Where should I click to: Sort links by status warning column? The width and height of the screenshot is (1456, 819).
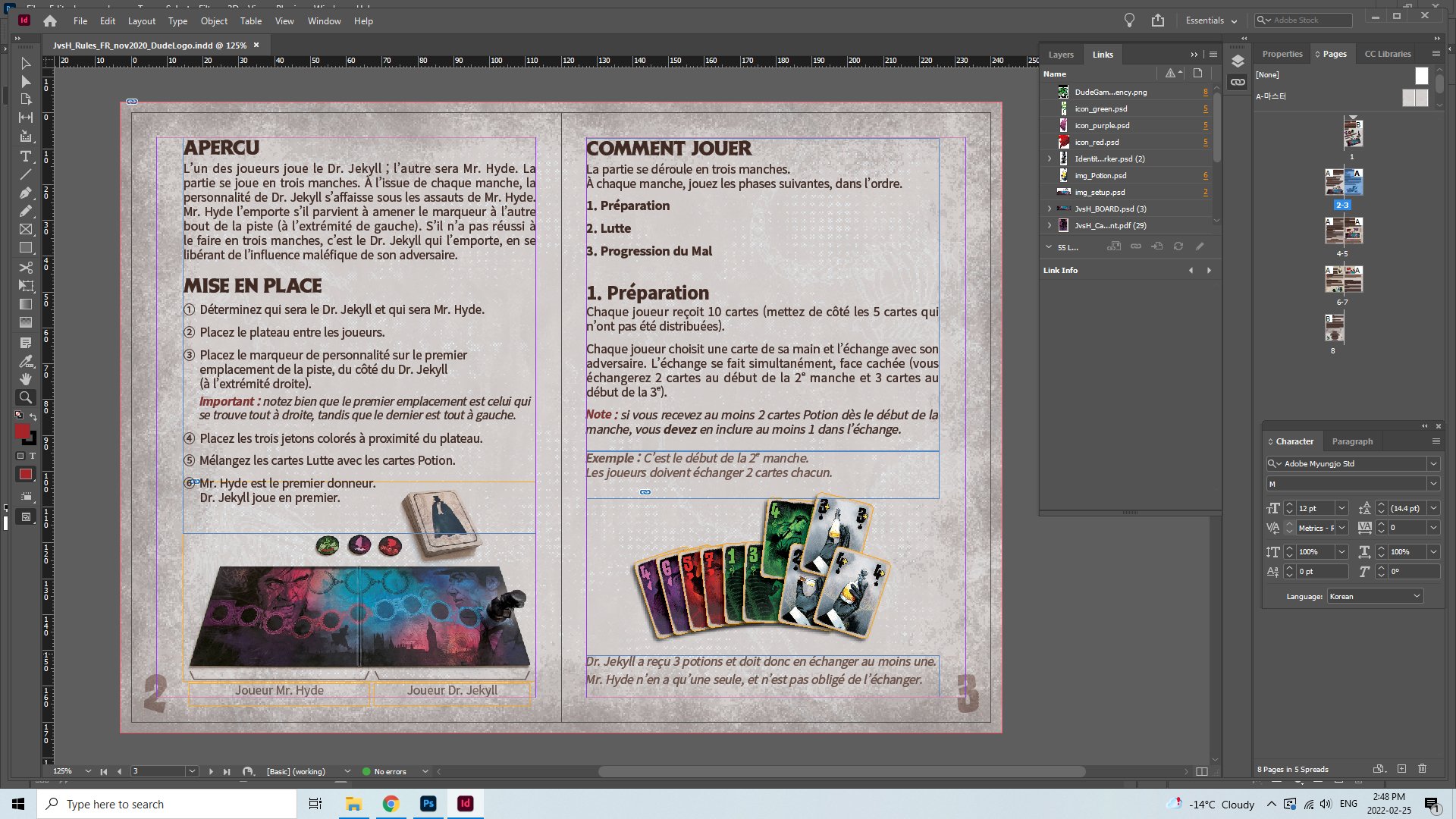pos(1172,74)
